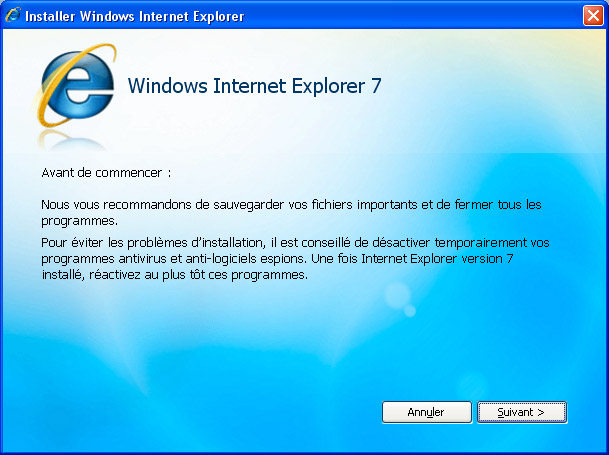This screenshot has height=455, width=609.
Task: Click the phrase "Internet Explorer version 7" in the text
Action: coord(437,258)
